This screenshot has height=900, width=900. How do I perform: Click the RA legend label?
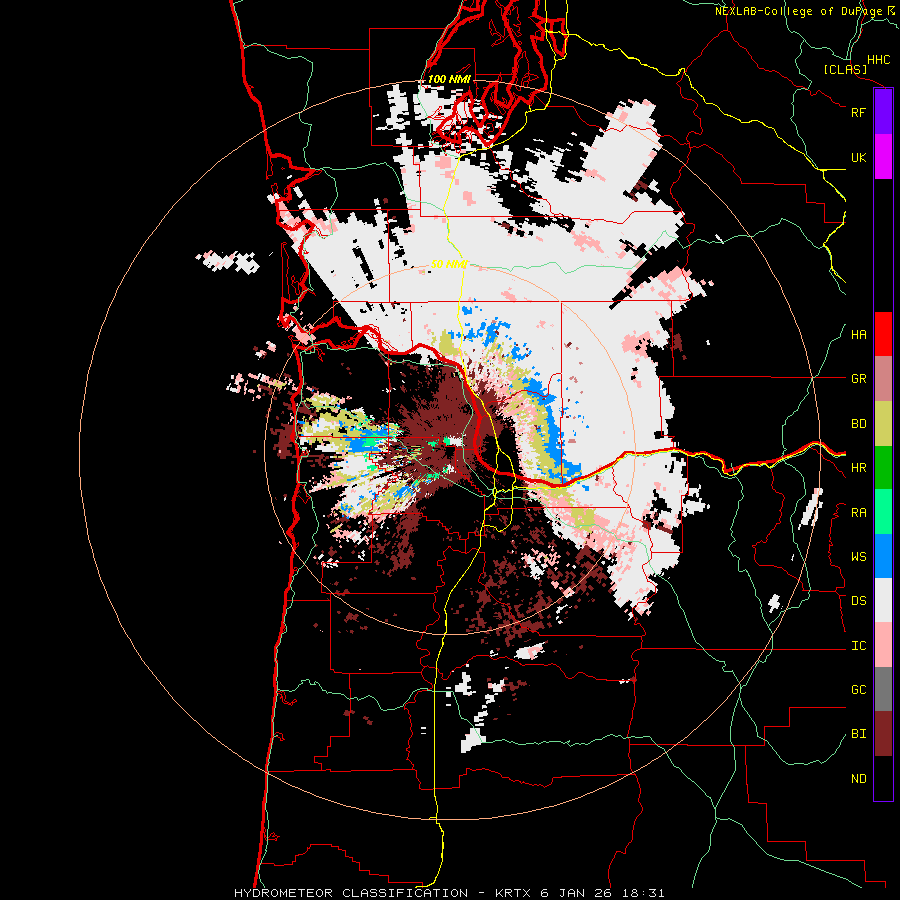pyautogui.click(x=858, y=513)
